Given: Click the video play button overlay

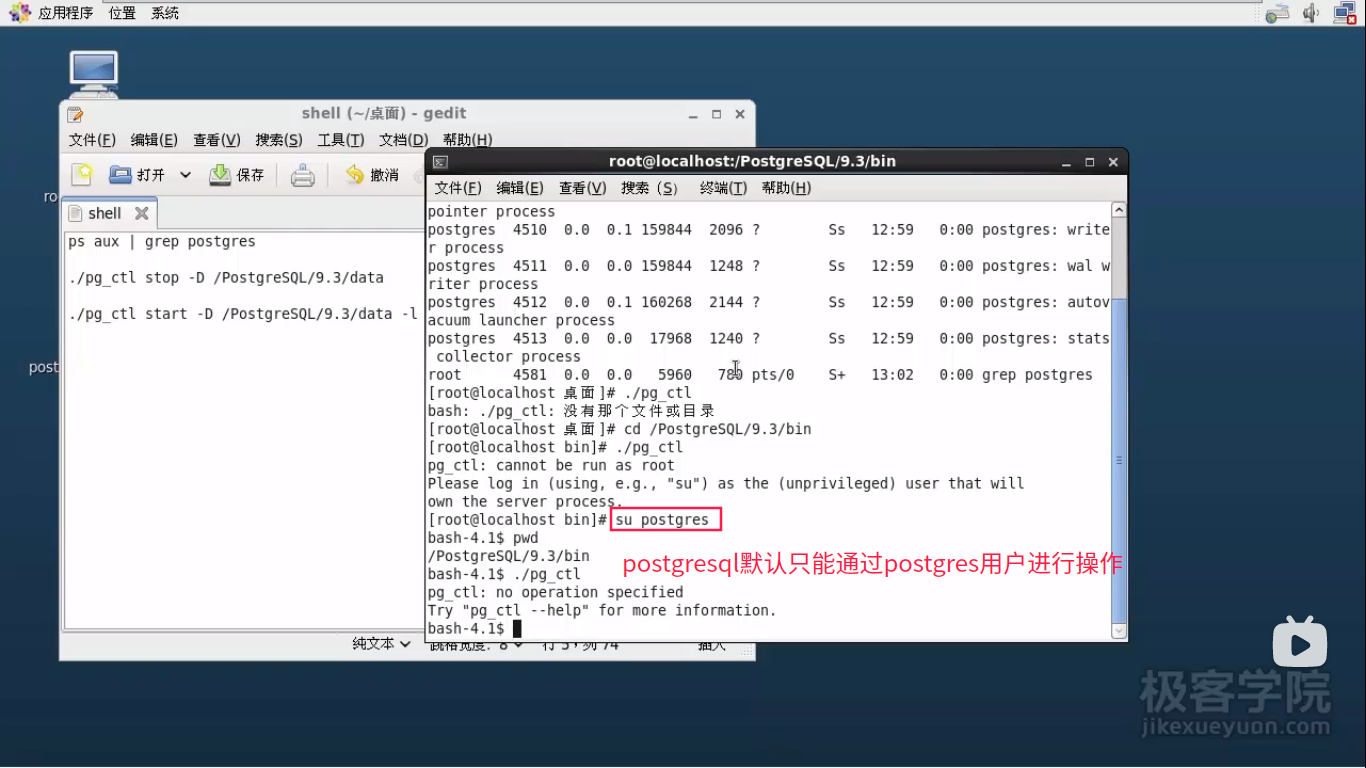Looking at the screenshot, I should [1300, 641].
